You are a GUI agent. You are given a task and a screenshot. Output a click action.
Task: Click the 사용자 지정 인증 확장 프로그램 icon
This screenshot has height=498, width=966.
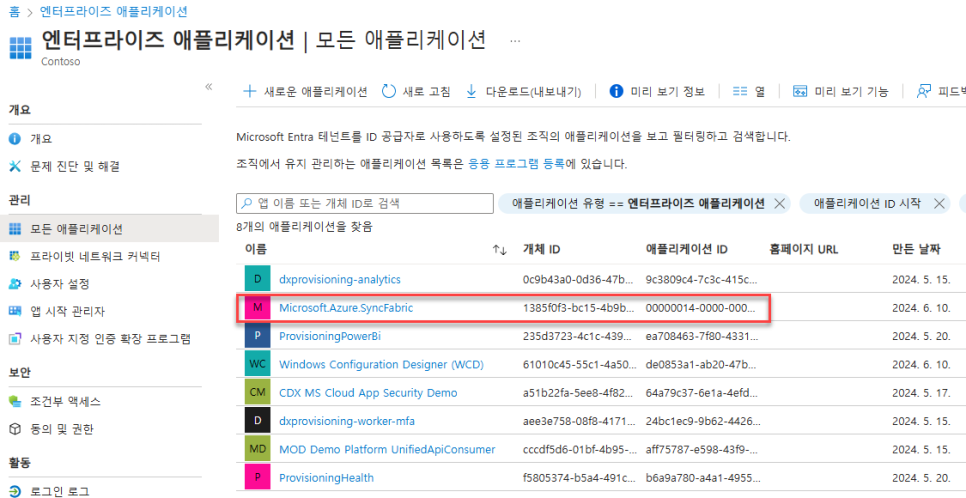tap(15, 338)
